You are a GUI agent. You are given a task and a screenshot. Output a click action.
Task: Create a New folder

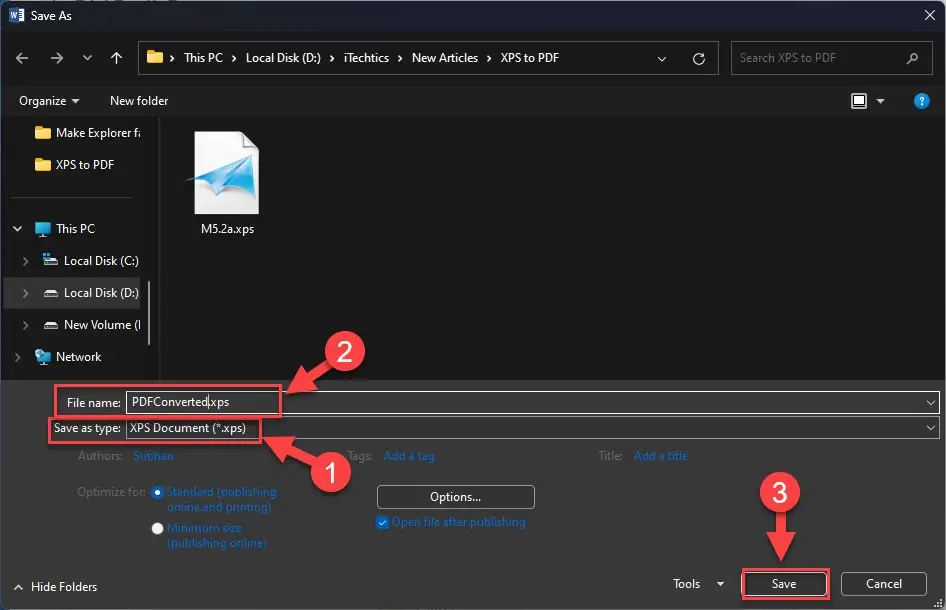tap(139, 101)
